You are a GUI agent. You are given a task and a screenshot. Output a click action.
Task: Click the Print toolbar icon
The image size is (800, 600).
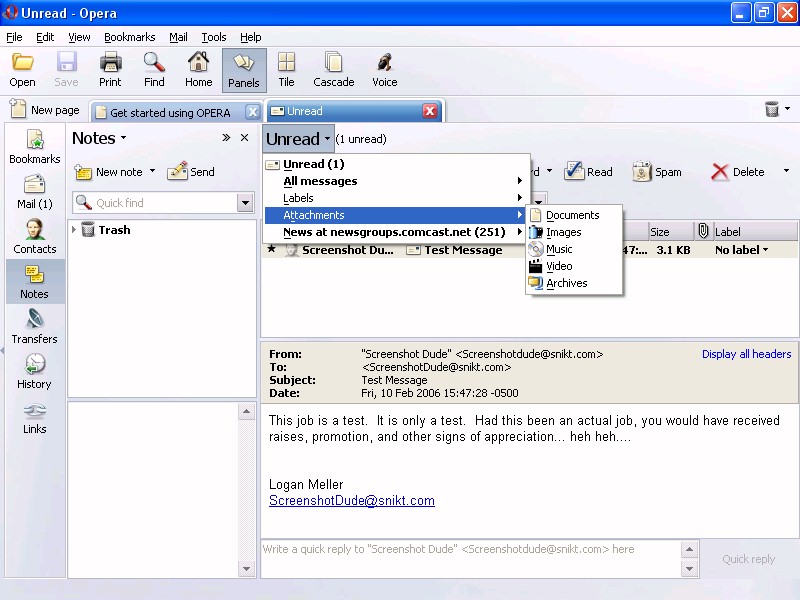pos(110,70)
